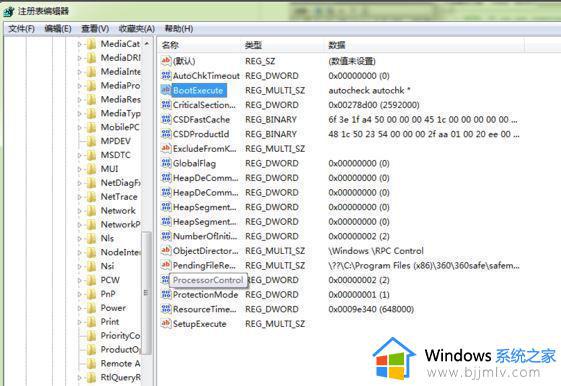Expand the NetworkP tree node arrow
The image size is (561, 386).
(x=79, y=225)
